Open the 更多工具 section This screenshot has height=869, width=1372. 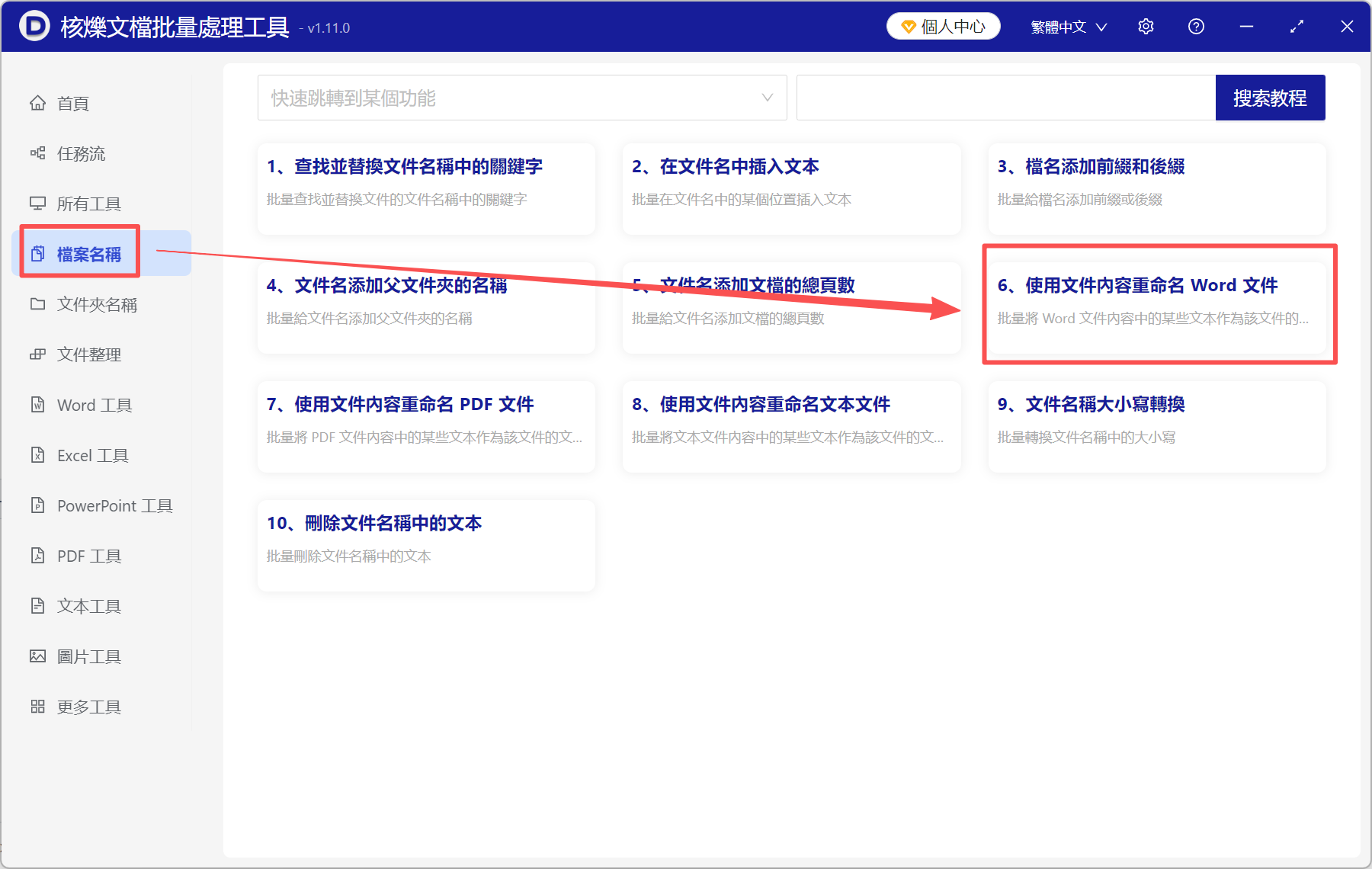[88, 706]
